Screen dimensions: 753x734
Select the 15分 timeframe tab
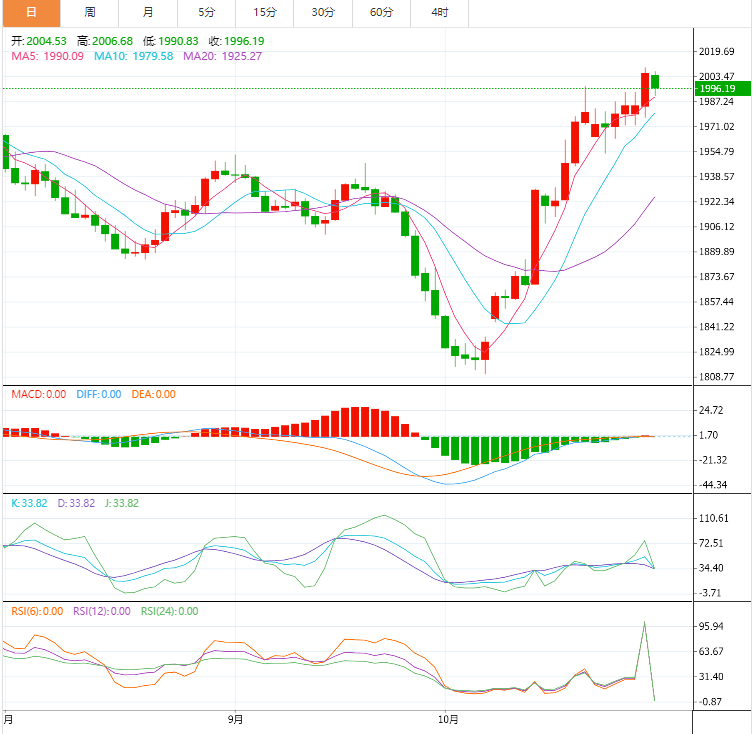[265, 13]
